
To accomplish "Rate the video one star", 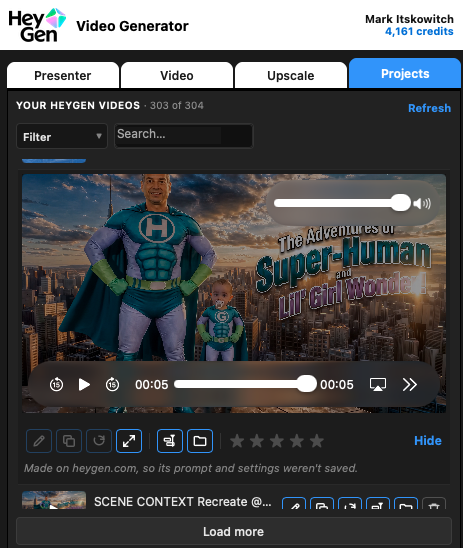I will (x=237, y=441).
